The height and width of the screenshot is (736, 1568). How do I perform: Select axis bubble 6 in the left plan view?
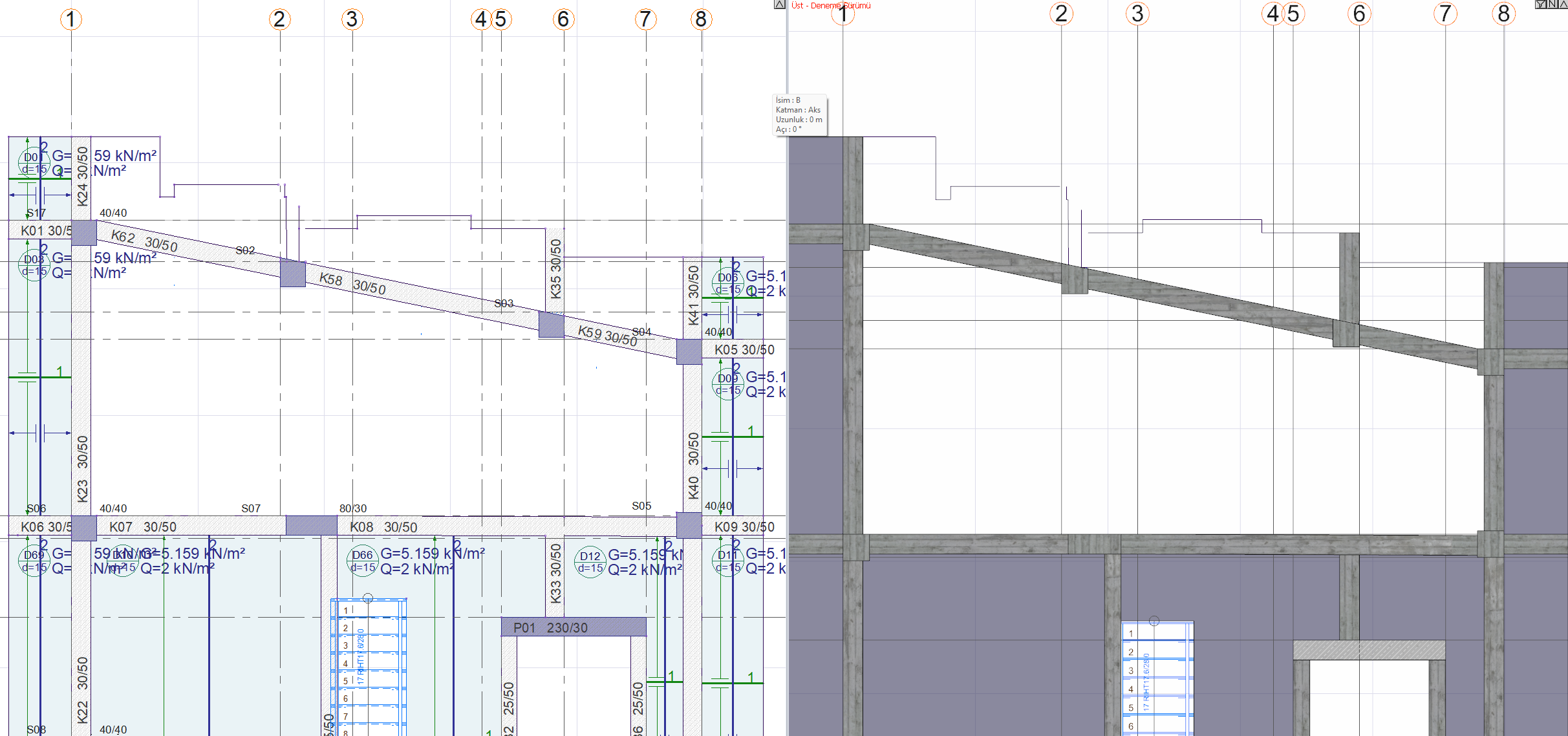point(563,19)
